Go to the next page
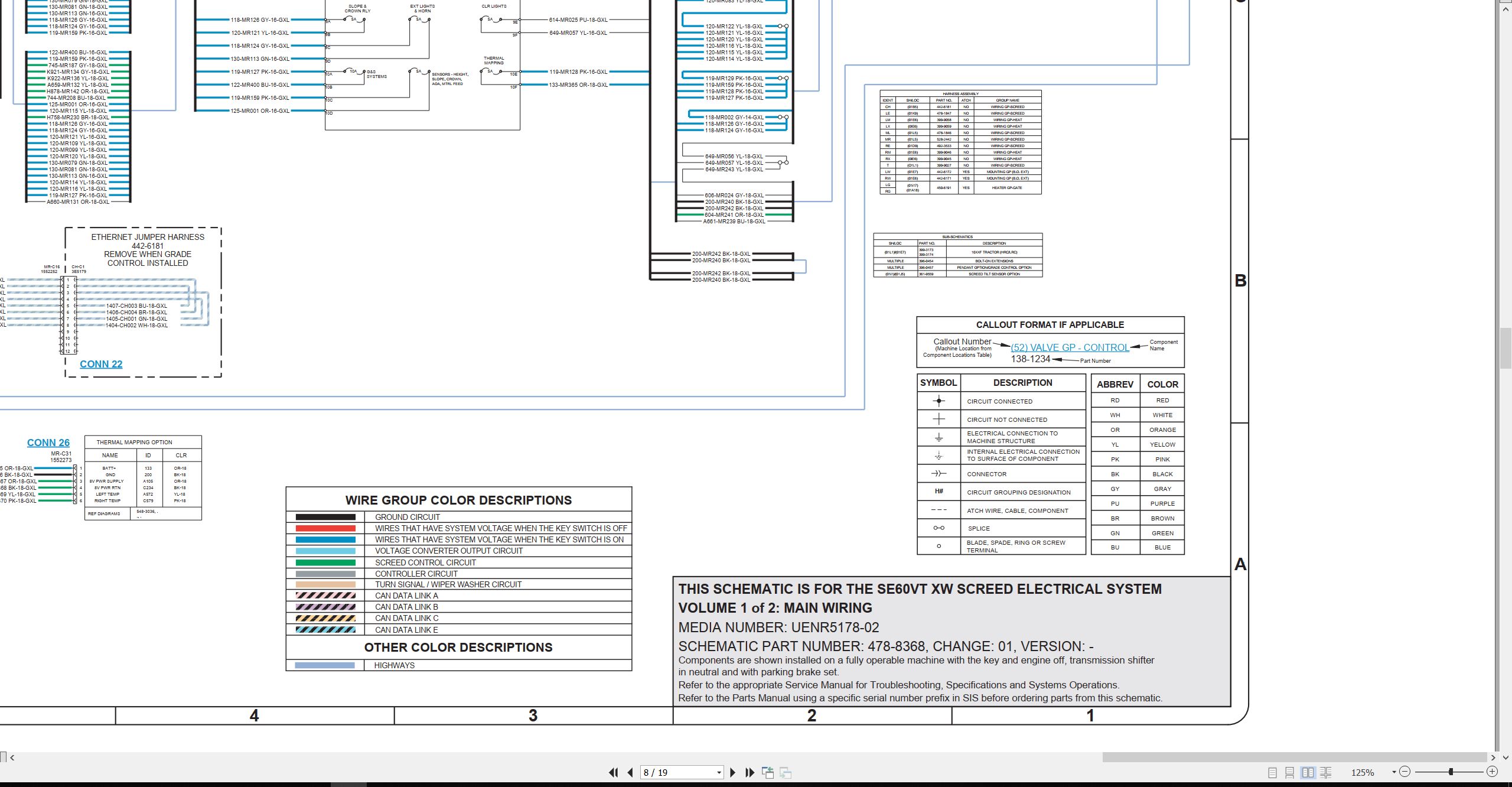 tap(733, 772)
